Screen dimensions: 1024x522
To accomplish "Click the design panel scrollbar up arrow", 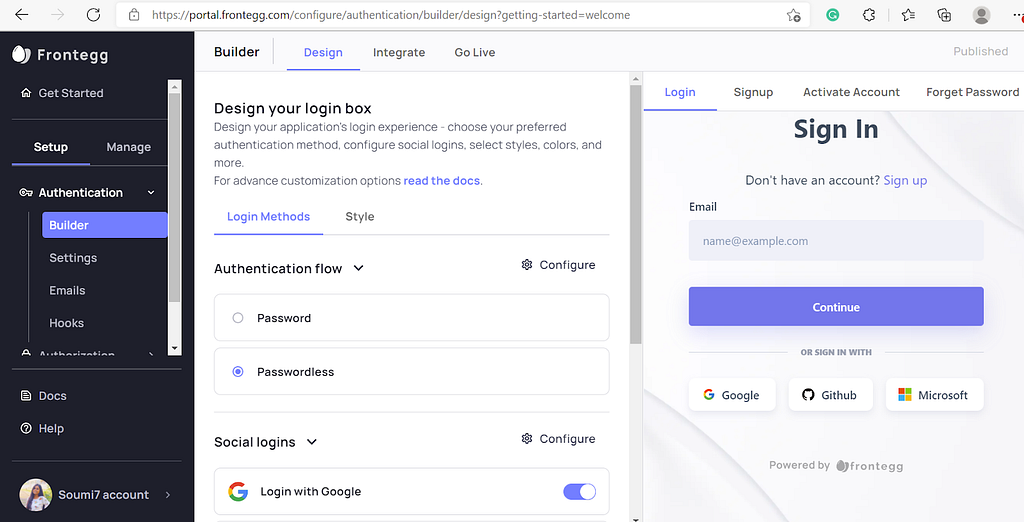I will pos(635,79).
